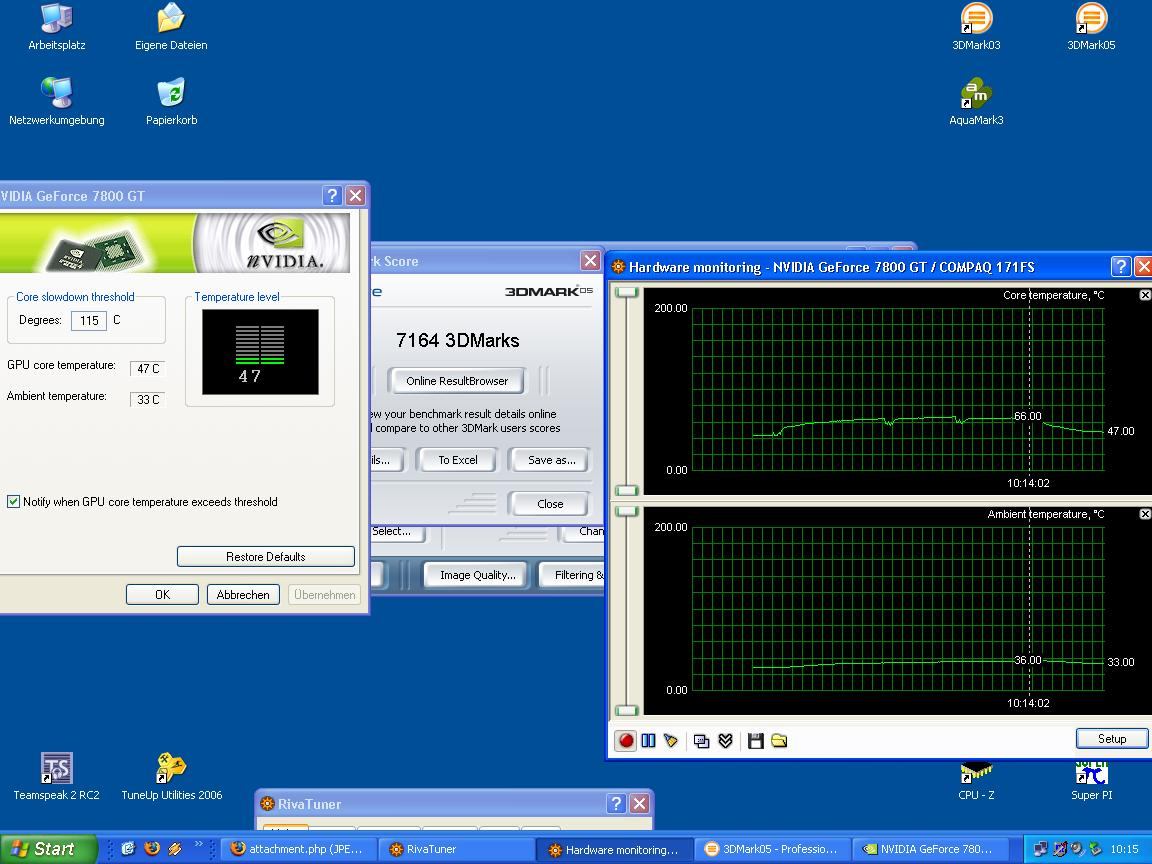Click the Image Quality... button

click(x=478, y=575)
